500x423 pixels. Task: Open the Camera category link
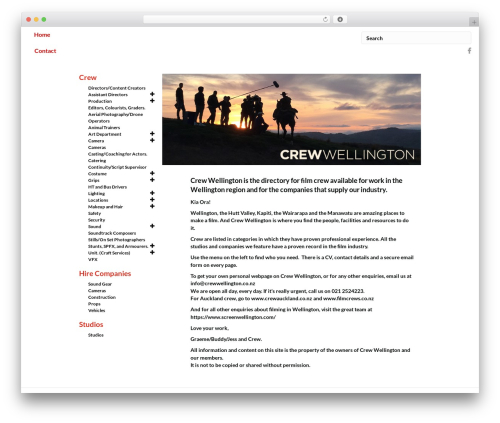96,141
